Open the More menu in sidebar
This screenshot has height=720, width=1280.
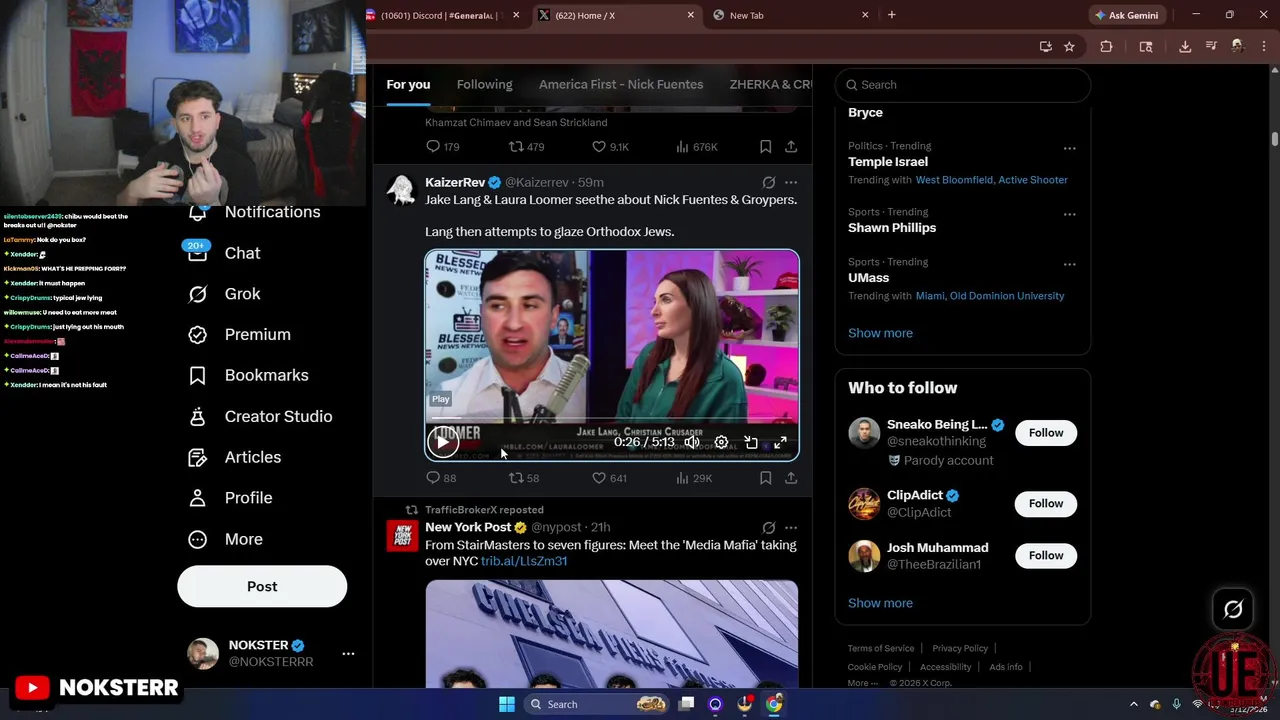[x=225, y=539]
